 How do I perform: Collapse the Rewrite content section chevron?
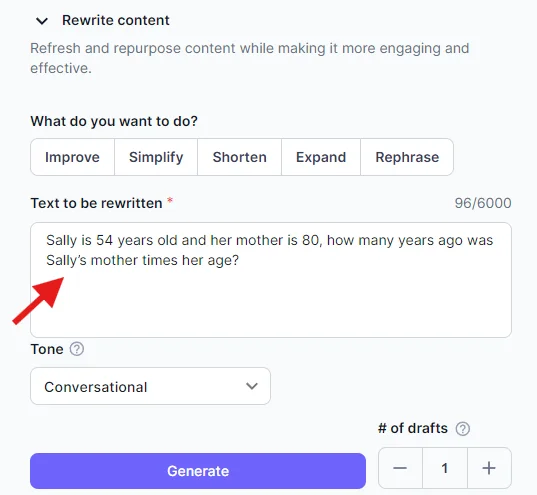click(42, 21)
